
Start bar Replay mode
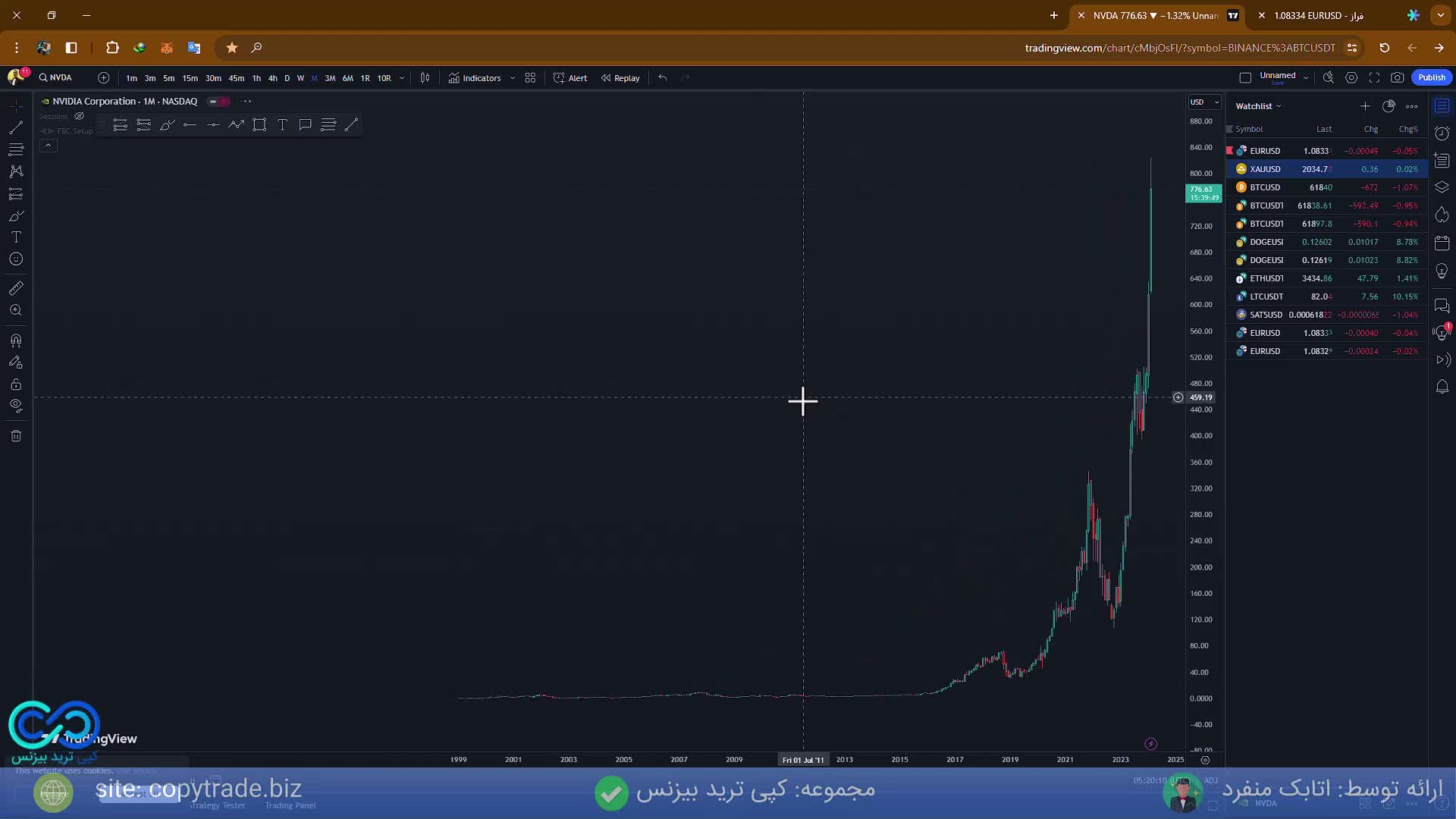pyautogui.click(x=620, y=78)
